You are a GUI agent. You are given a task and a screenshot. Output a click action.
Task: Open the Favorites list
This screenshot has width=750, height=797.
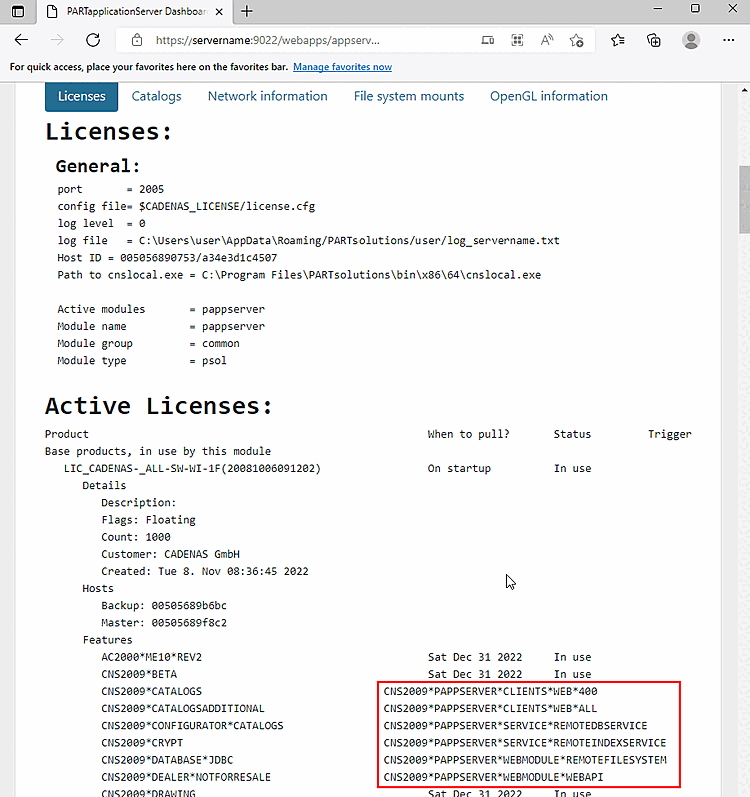[x=618, y=40]
